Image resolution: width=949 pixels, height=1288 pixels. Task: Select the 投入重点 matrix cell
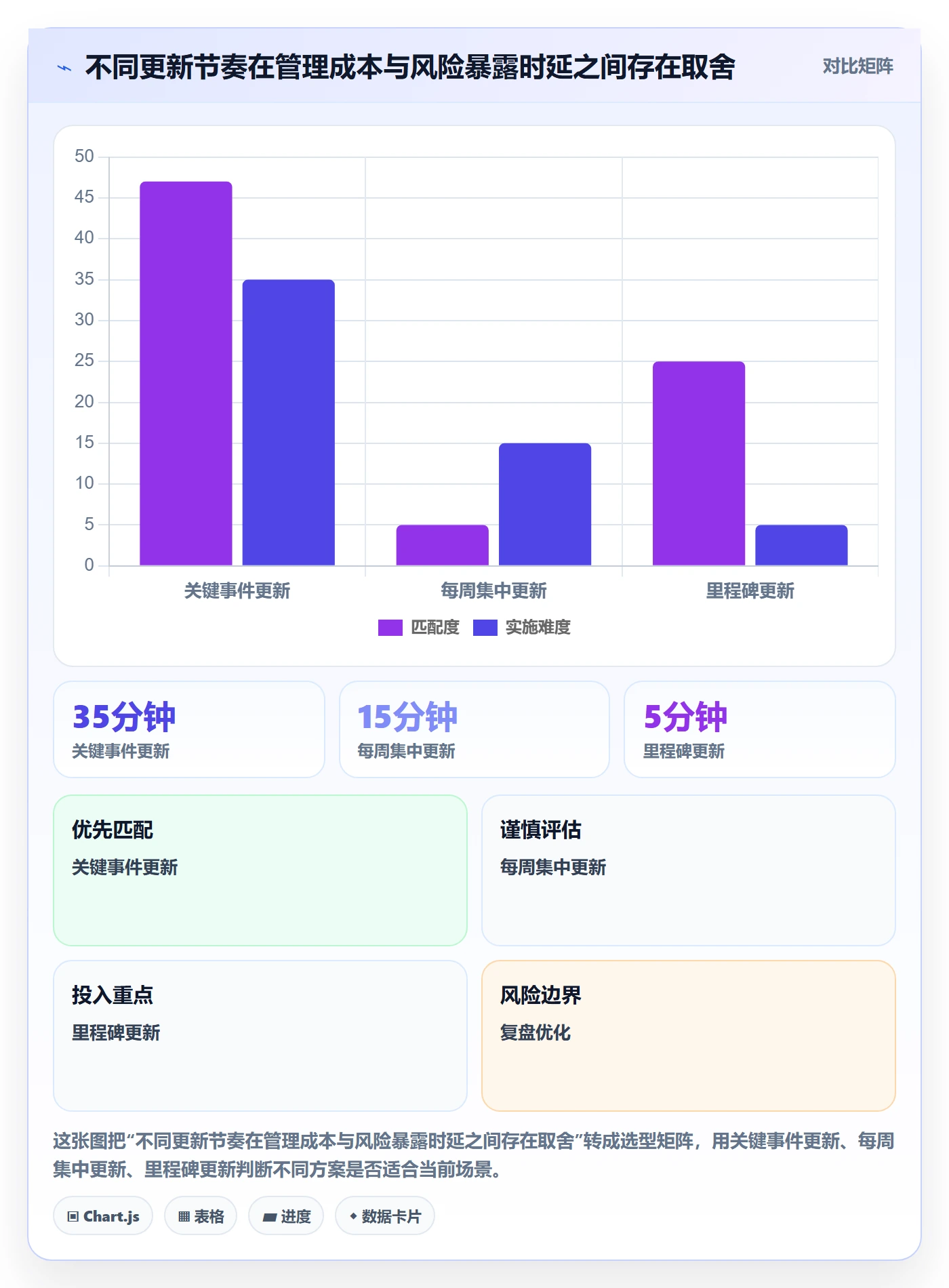click(260, 1036)
